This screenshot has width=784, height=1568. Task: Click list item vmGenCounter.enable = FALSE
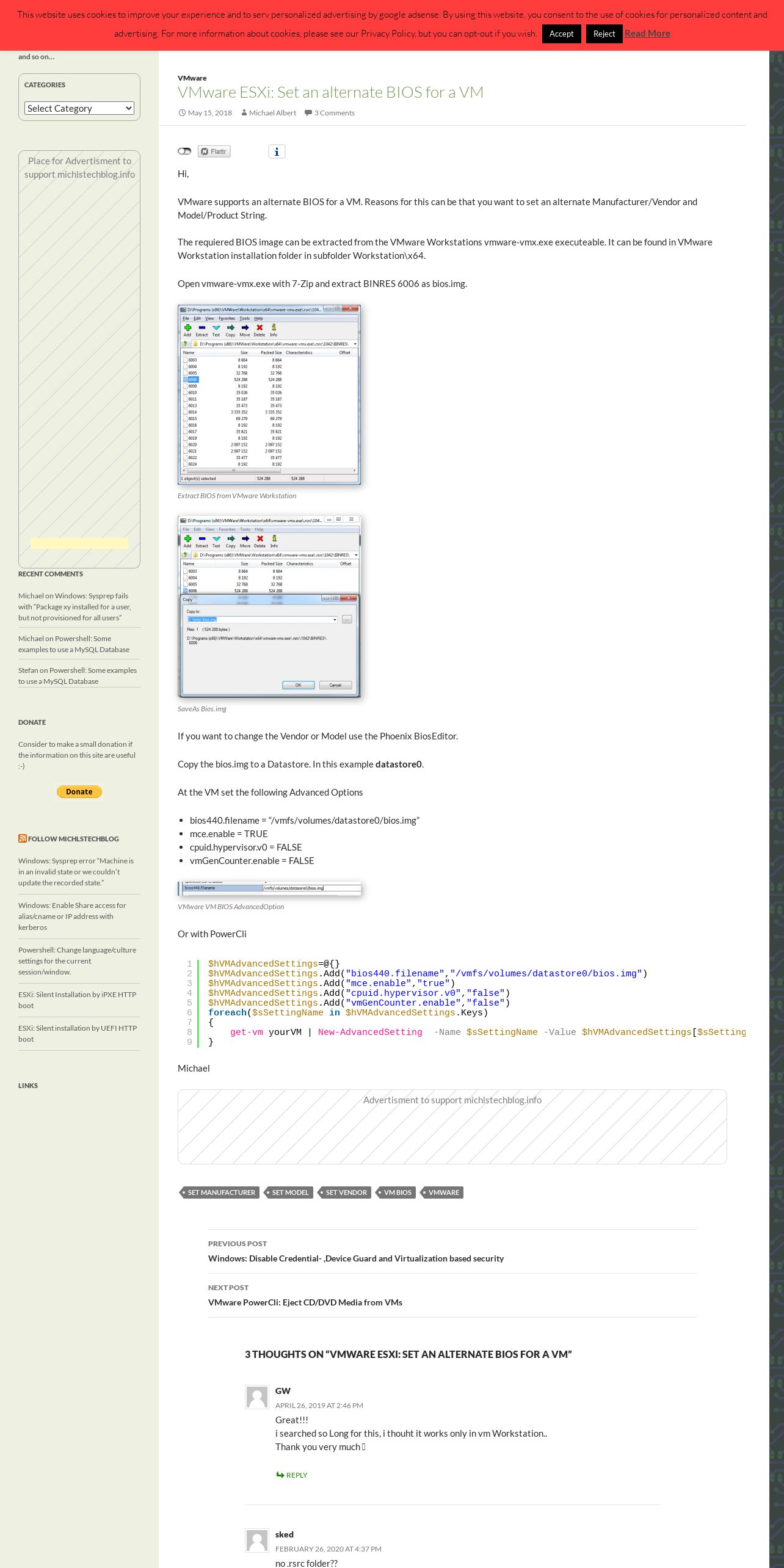(252, 861)
